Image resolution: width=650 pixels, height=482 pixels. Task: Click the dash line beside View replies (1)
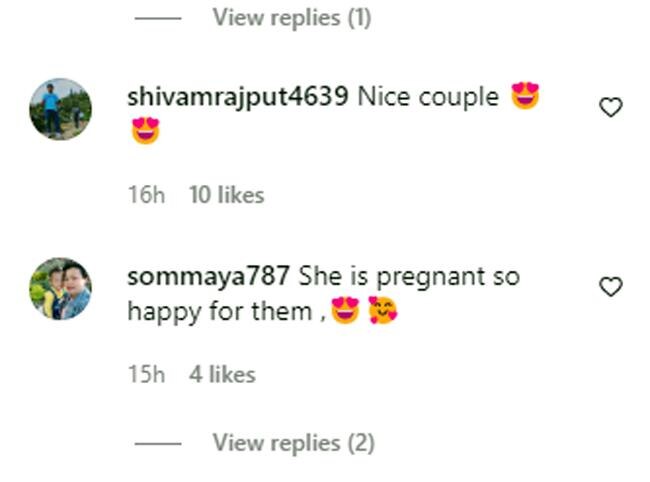158,18
